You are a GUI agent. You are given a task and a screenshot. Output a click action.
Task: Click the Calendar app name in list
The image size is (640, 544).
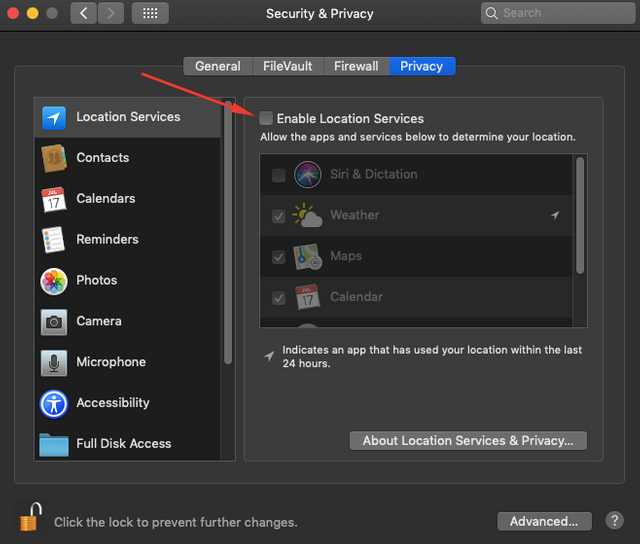(x=356, y=297)
